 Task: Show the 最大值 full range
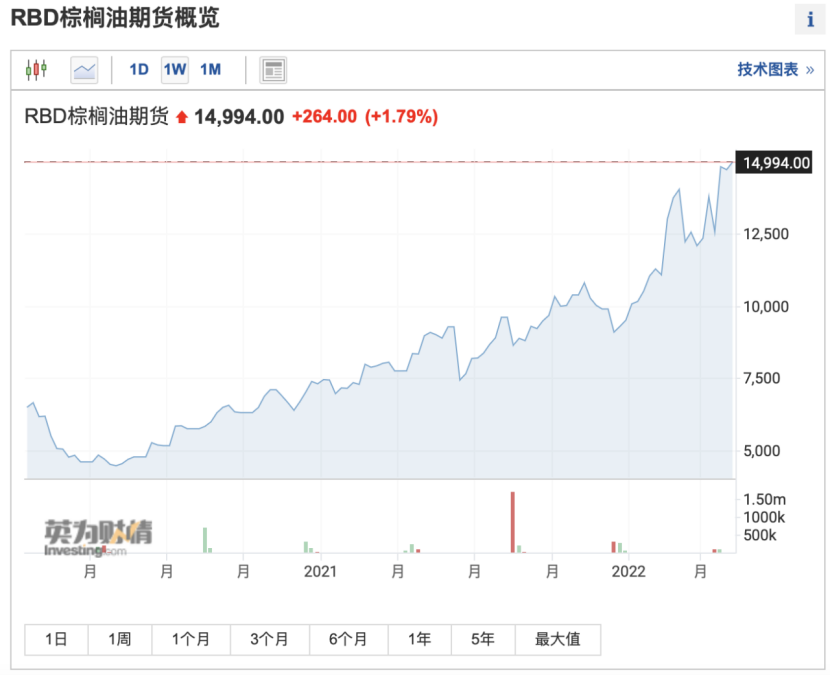click(557, 640)
